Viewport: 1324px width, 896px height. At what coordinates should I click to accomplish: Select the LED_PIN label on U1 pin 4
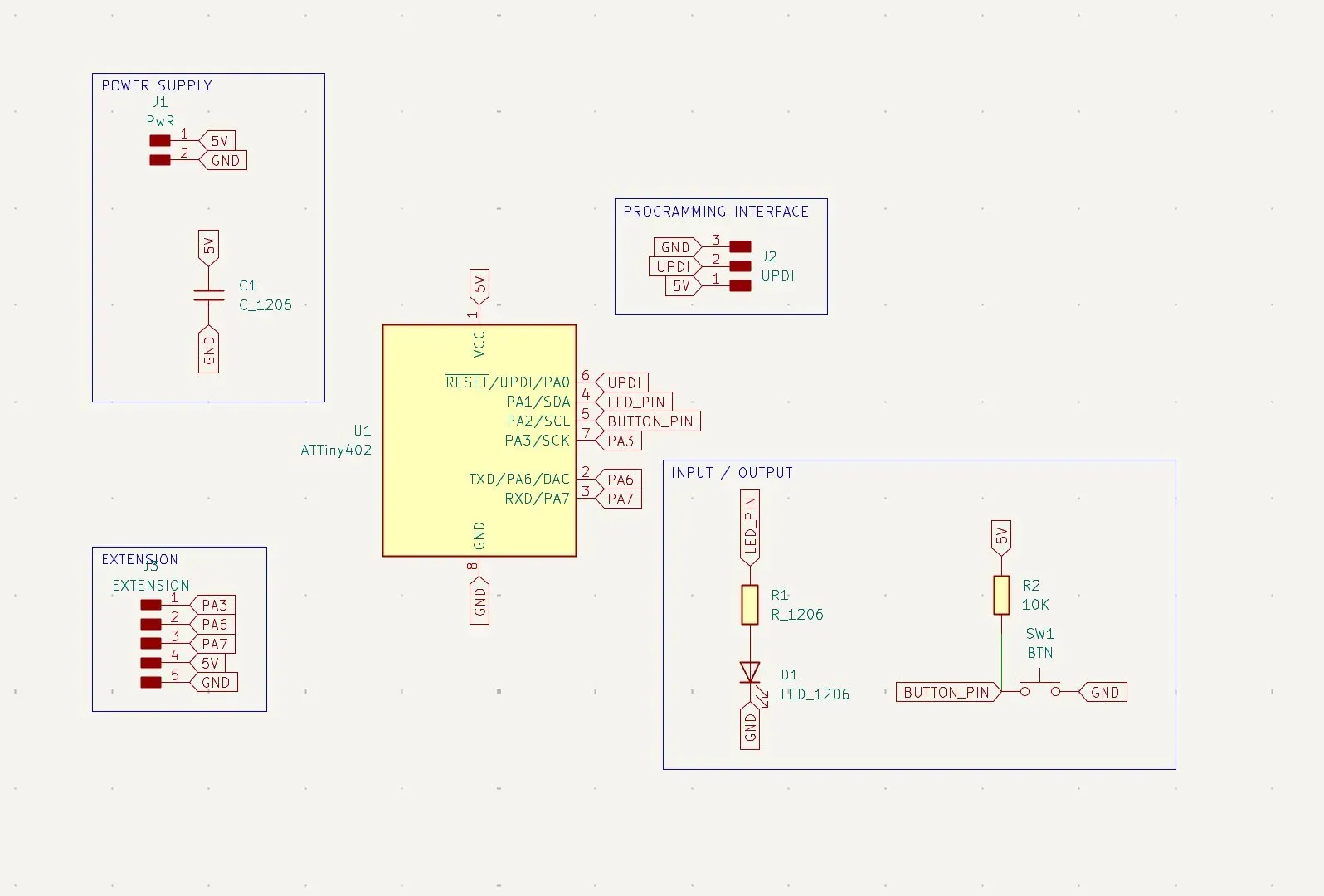[x=634, y=402]
